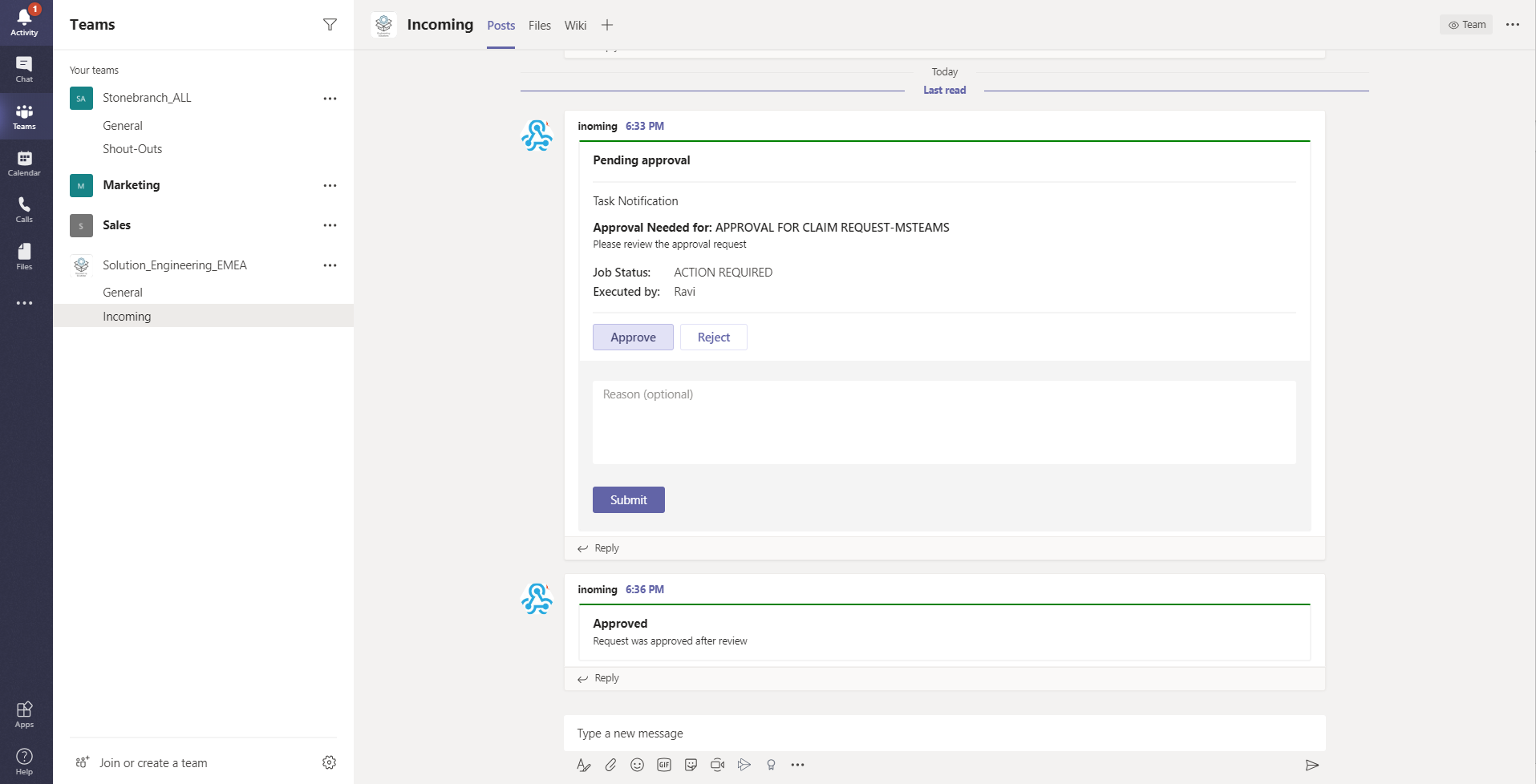Open the Calls section
Screen dimensions: 1536x784
24,210
